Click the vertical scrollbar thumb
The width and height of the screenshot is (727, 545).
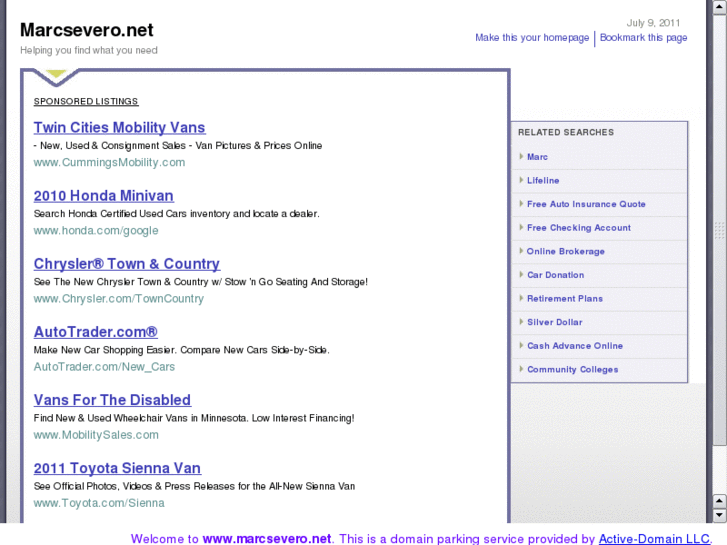point(719,230)
